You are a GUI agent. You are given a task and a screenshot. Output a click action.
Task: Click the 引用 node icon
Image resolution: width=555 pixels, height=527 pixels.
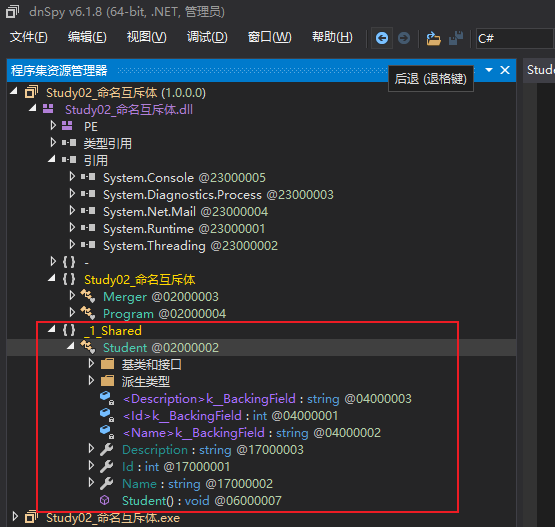pos(69,160)
